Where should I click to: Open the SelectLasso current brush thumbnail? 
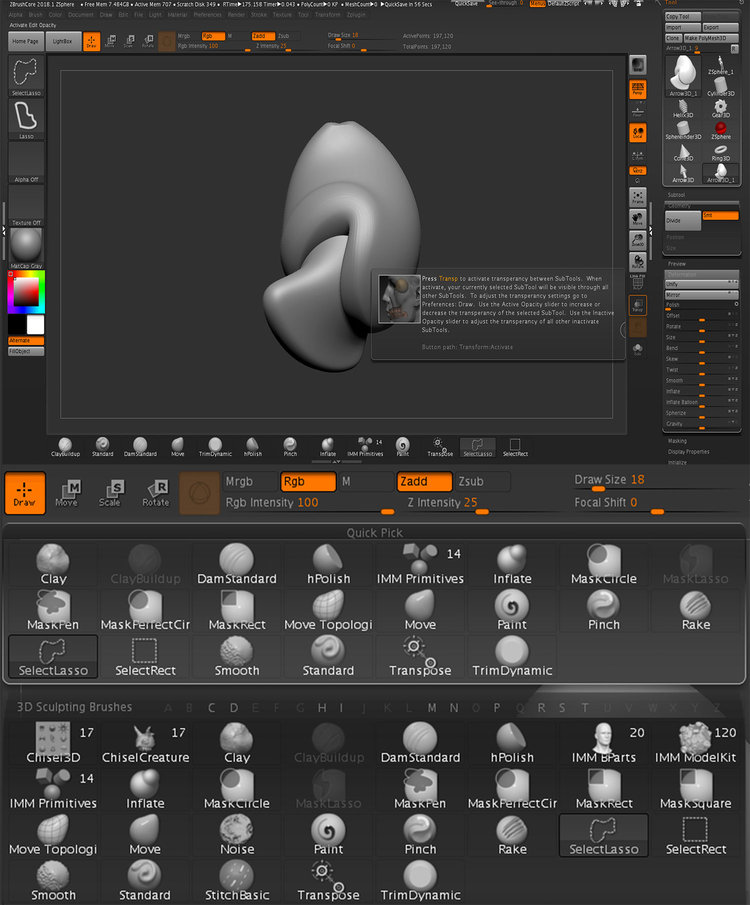tap(26, 76)
